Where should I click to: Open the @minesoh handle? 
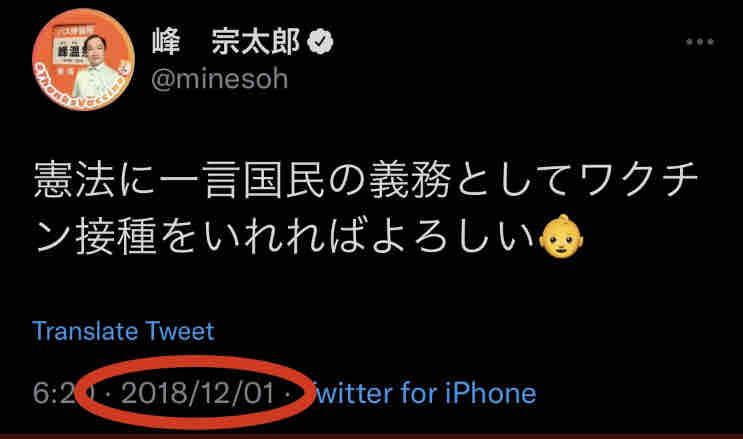point(219,79)
